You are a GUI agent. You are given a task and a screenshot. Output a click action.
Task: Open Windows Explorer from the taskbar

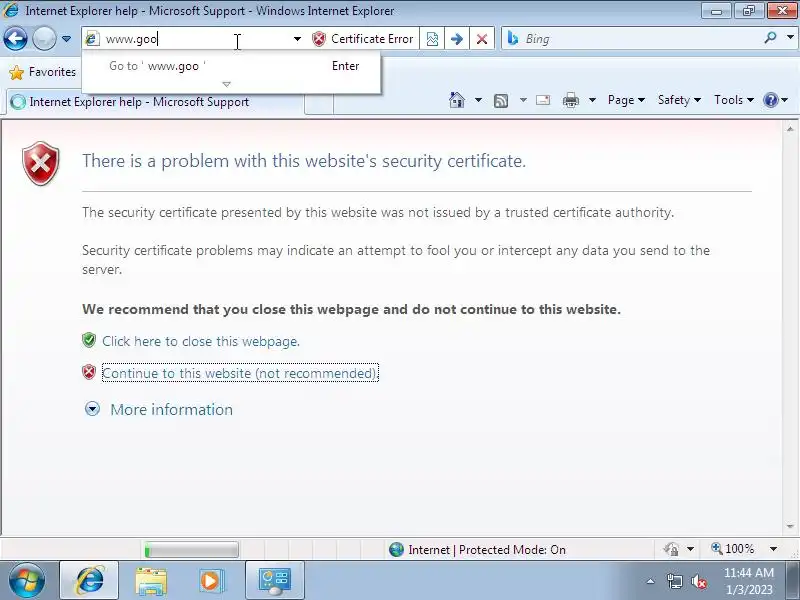(151, 581)
